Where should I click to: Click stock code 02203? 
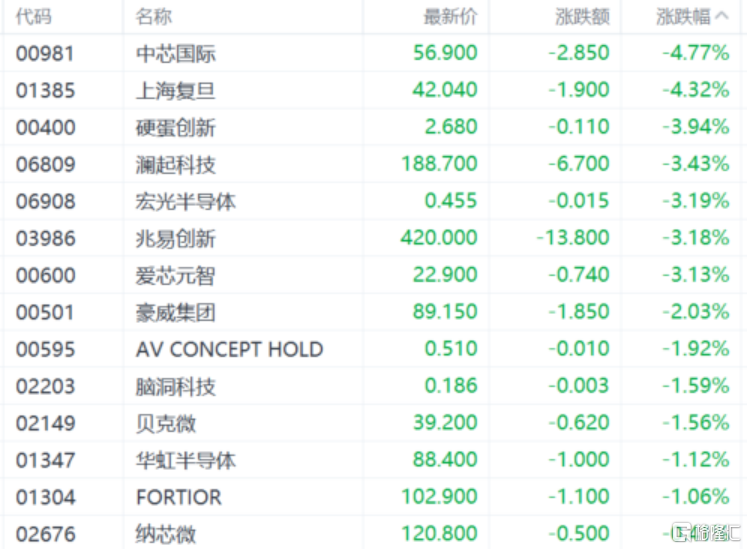tap(45, 386)
